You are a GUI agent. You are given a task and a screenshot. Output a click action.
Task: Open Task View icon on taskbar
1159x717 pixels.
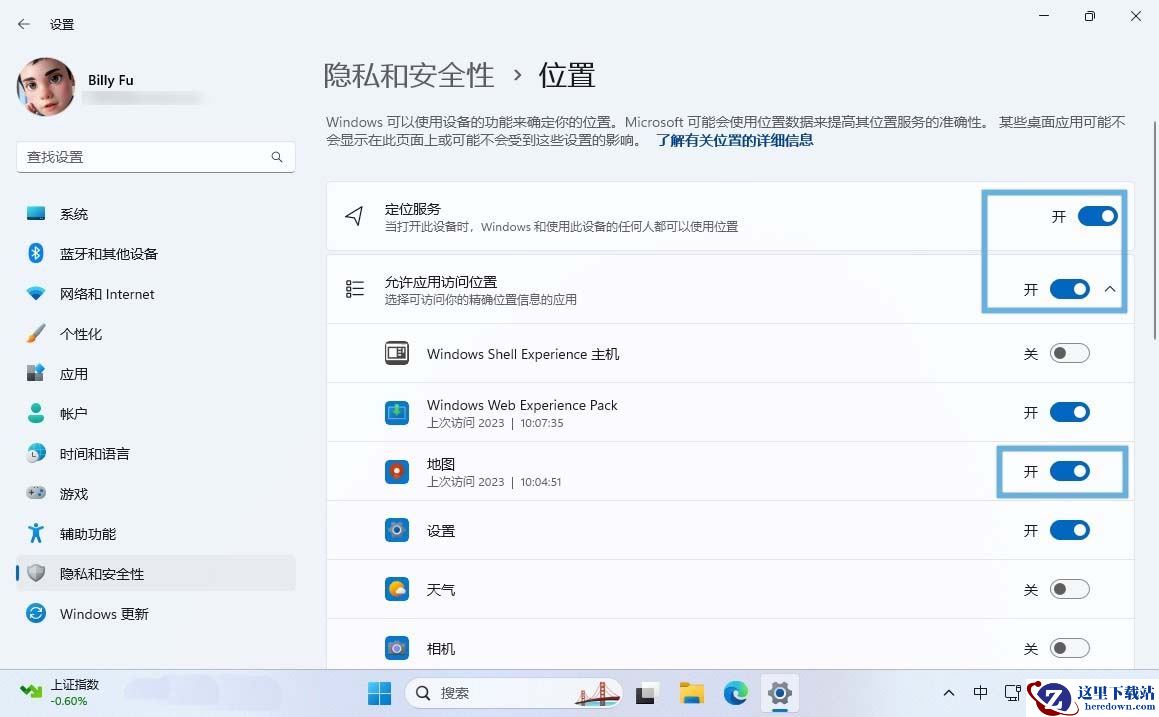click(x=646, y=693)
